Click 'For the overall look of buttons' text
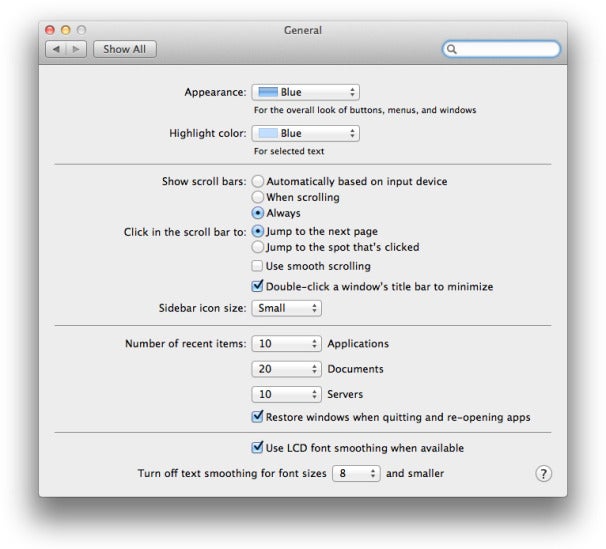This screenshot has height=549, width=606. pos(365,110)
